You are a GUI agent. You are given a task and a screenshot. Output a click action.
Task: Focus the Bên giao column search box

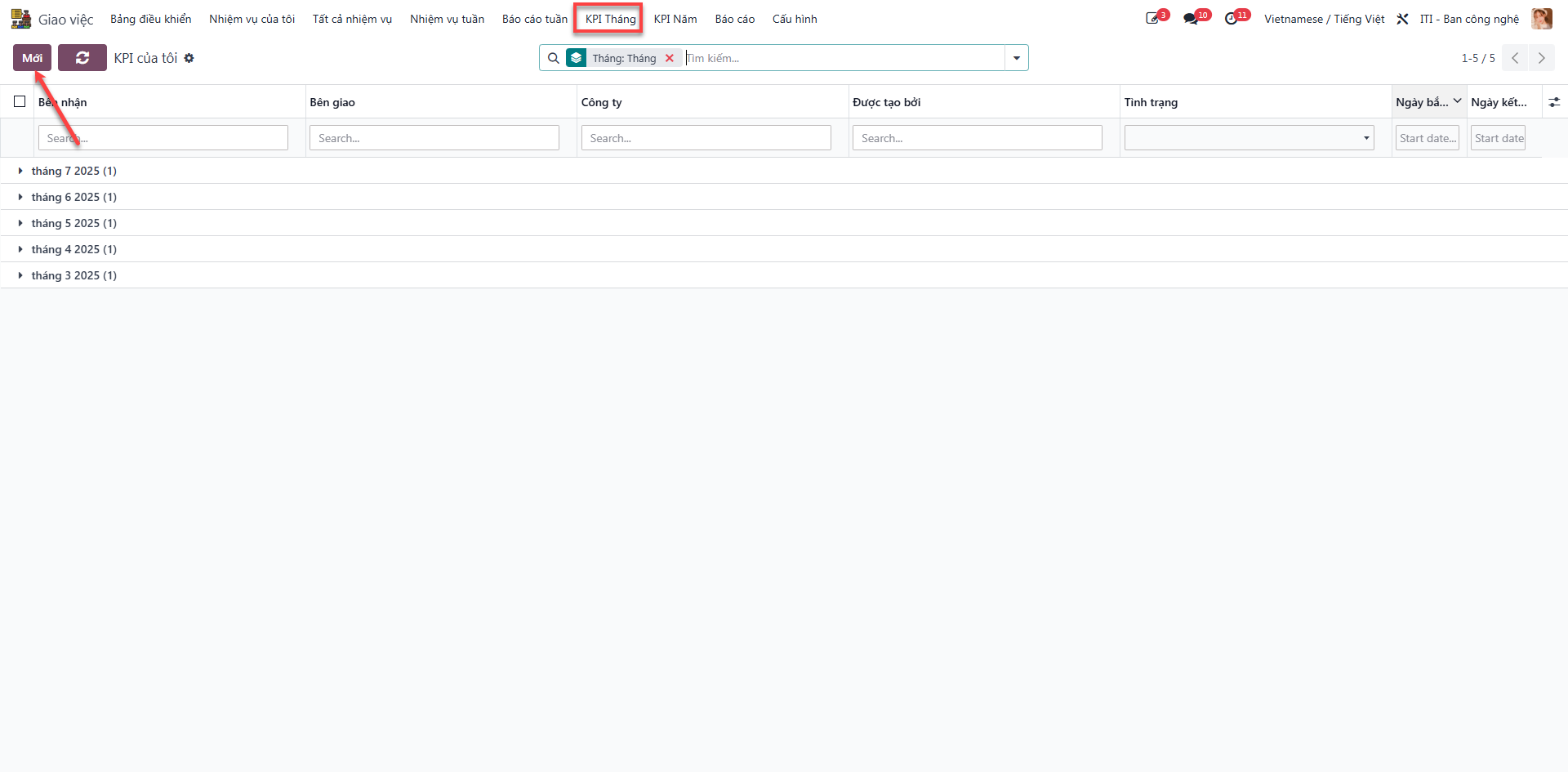tap(434, 138)
